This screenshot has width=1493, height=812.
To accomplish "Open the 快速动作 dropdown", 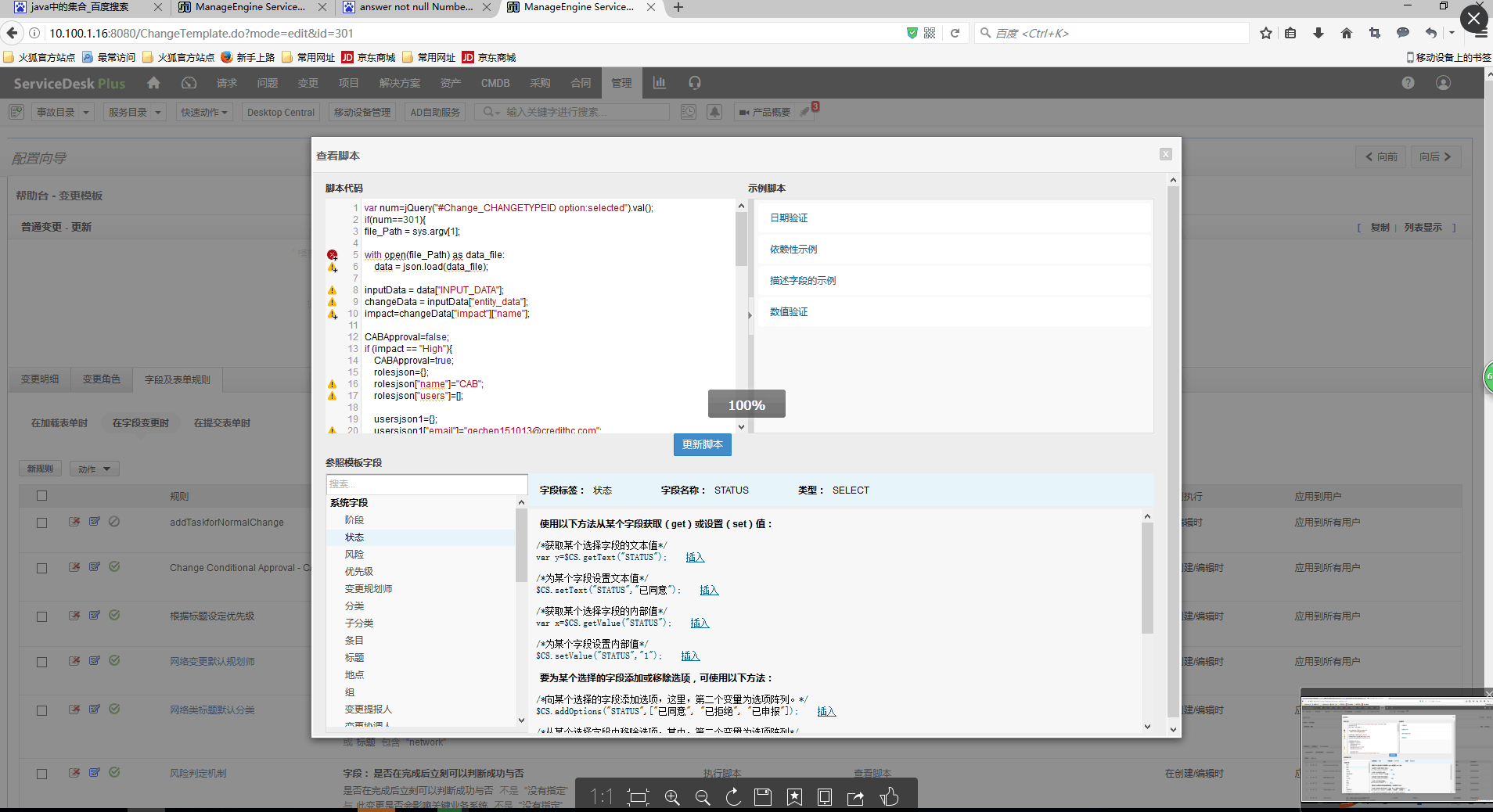I will point(204,112).
